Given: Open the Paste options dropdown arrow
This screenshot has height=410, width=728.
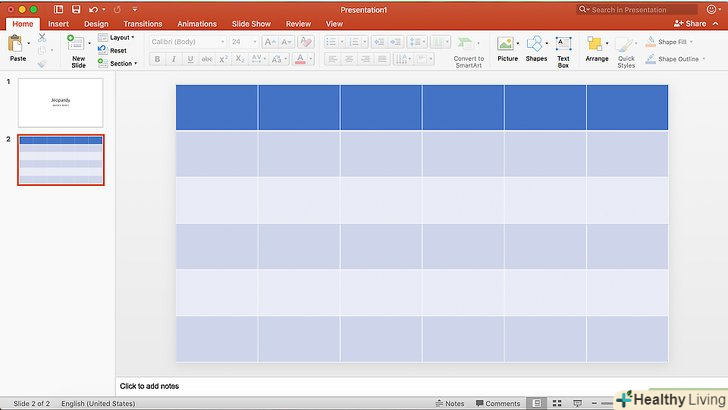Looking at the screenshot, I should point(29,43).
